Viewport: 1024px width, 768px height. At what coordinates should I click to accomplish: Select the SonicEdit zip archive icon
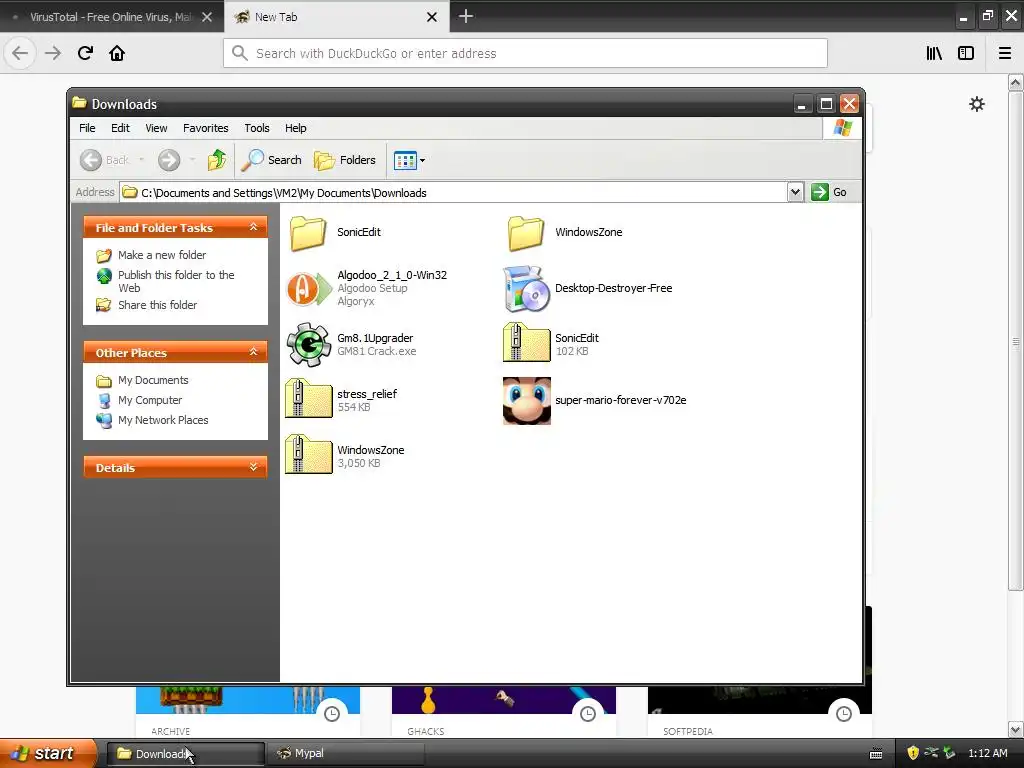[526, 343]
